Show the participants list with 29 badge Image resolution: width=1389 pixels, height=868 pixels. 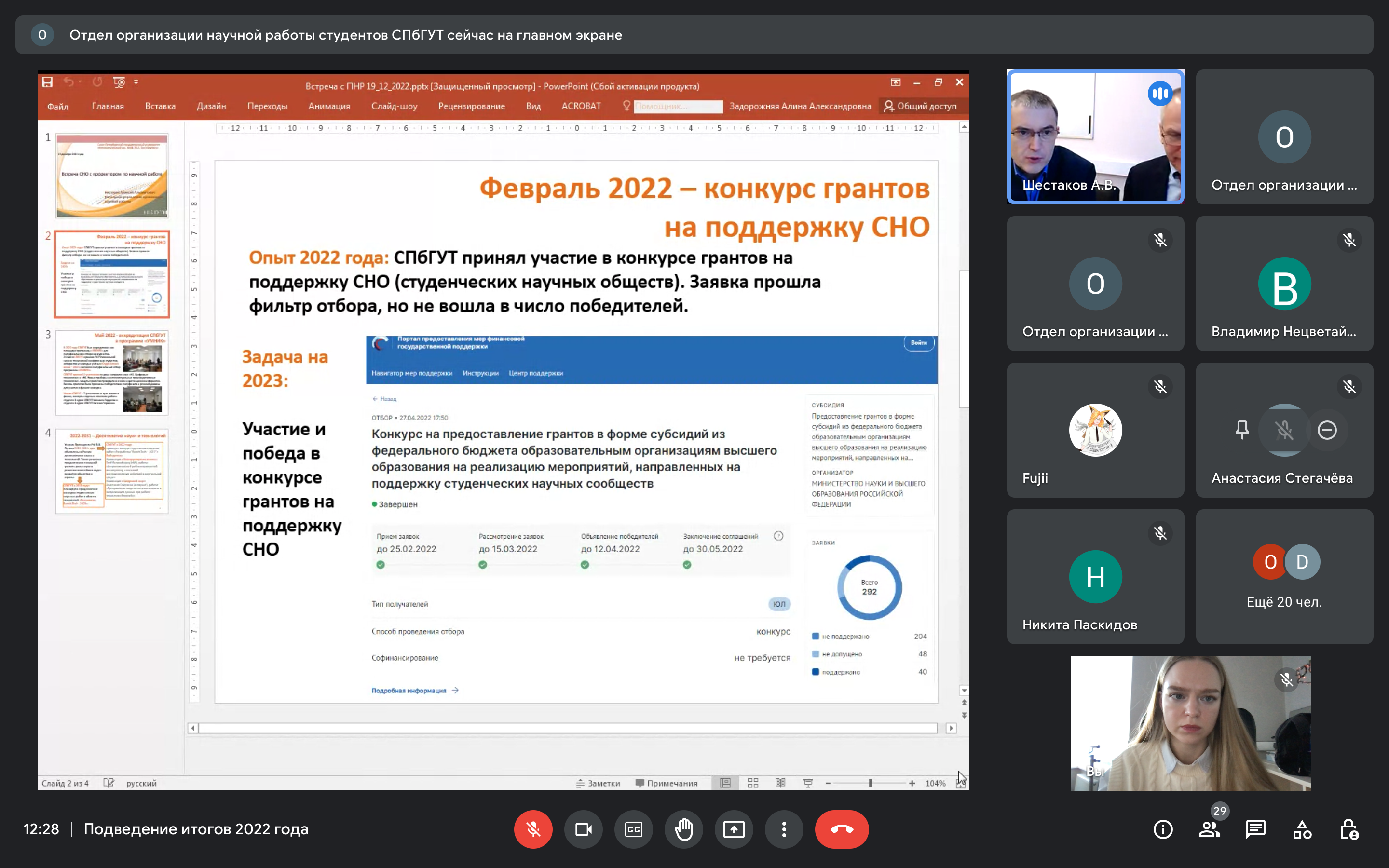tap(1209, 829)
